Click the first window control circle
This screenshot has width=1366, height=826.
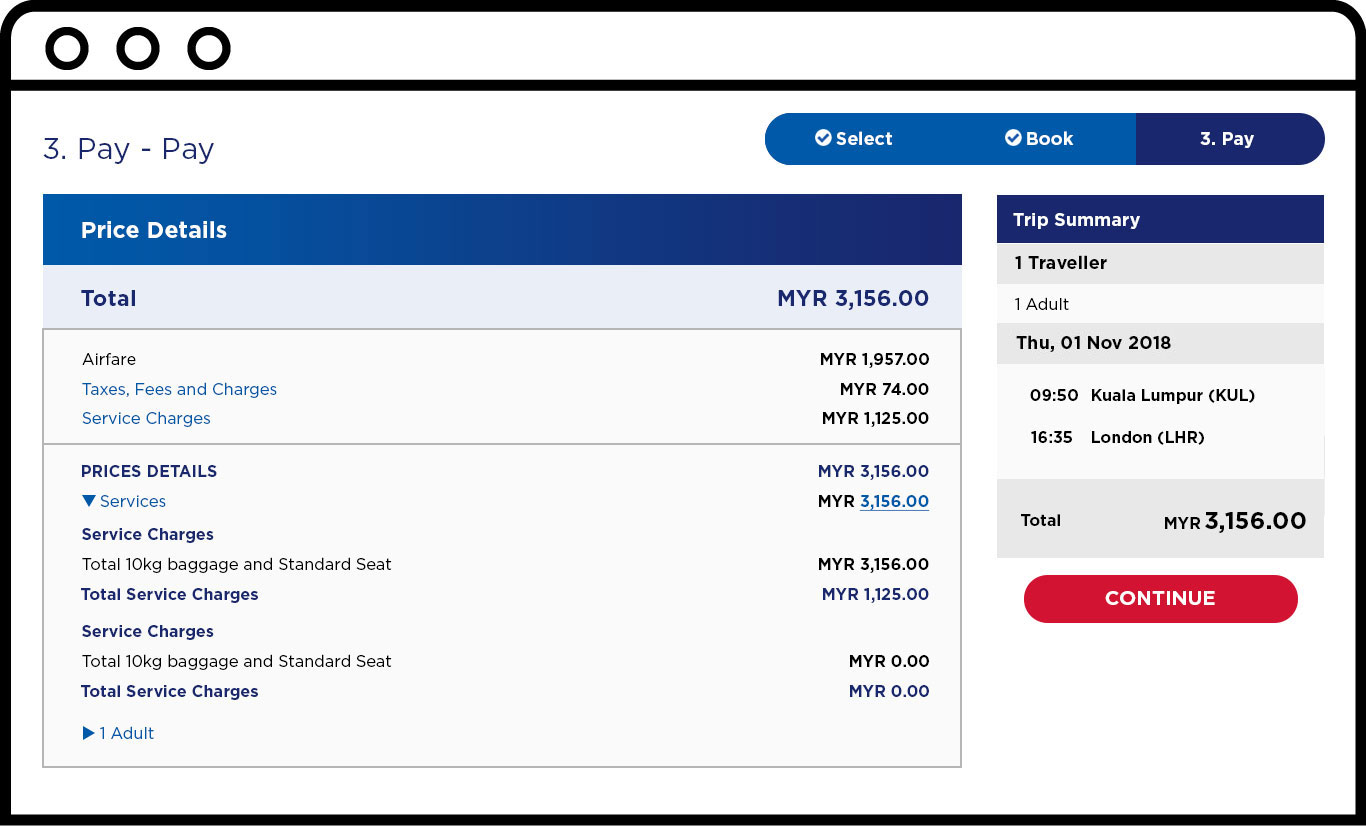click(x=67, y=48)
